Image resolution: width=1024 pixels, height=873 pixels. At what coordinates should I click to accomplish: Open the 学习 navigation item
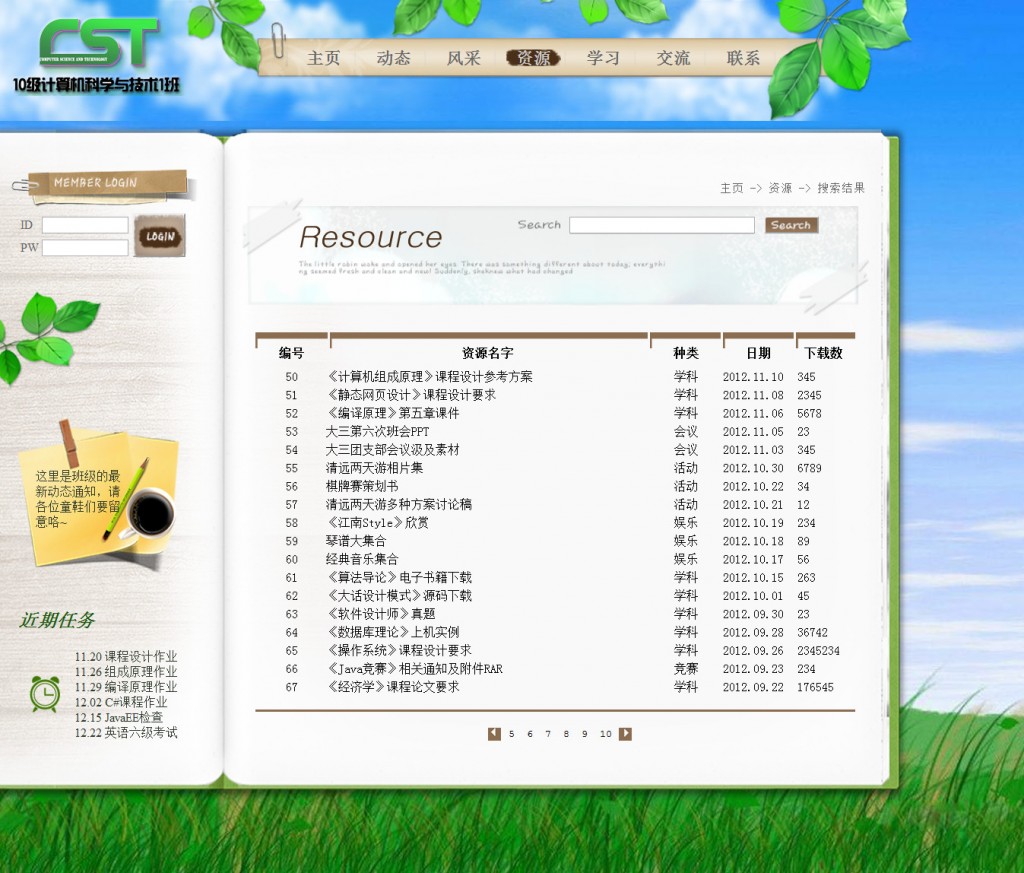[x=603, y=58]
